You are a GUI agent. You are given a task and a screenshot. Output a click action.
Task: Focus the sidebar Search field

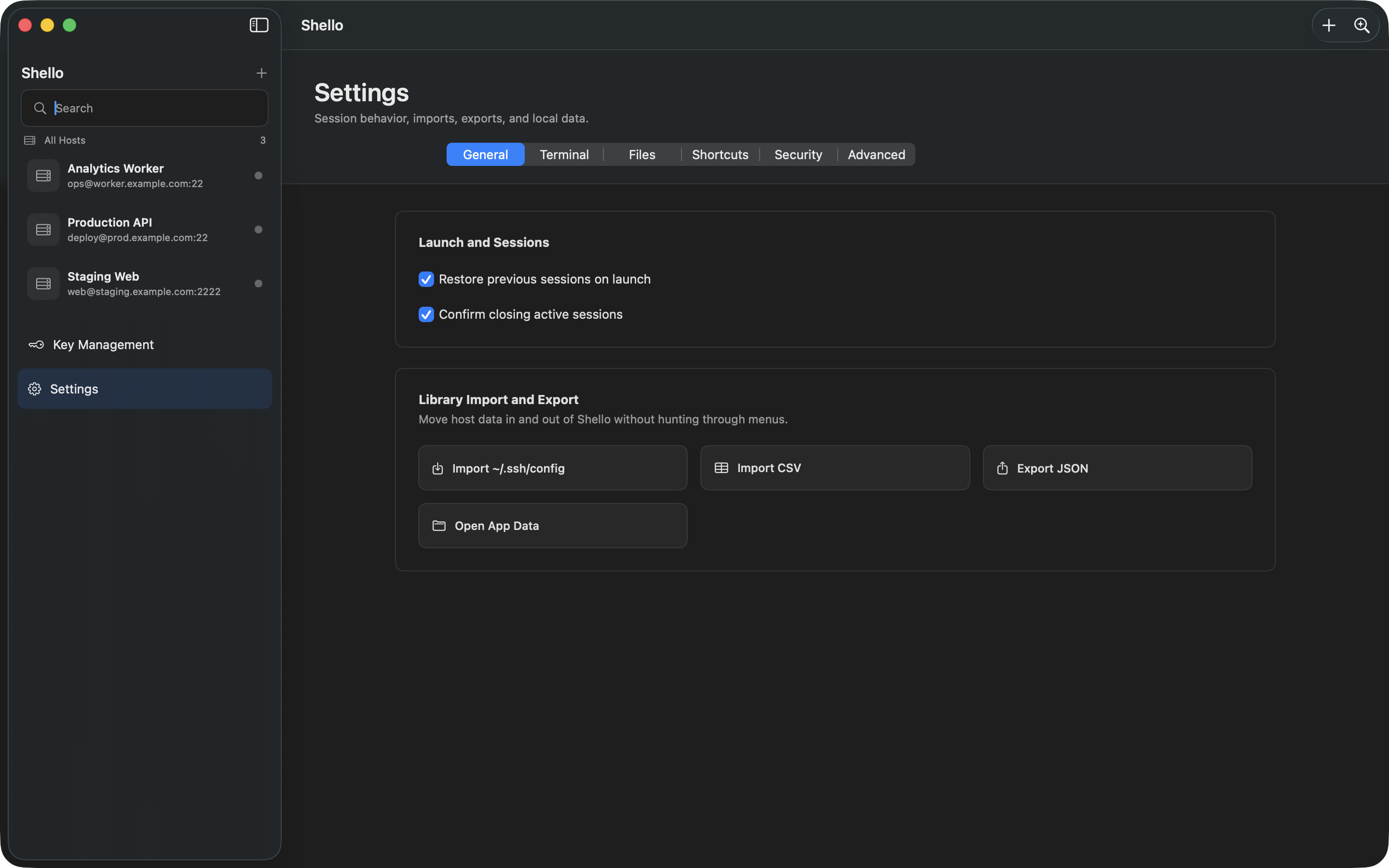(x=145, y=108)
